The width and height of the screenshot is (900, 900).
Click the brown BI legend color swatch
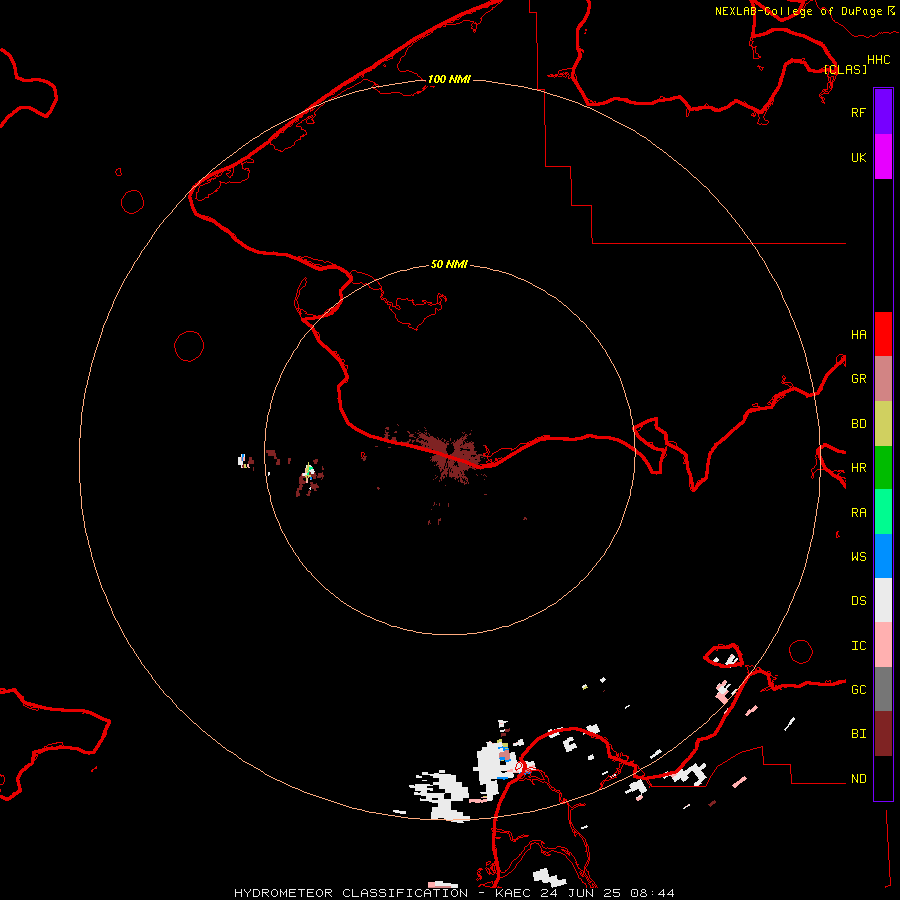[883, 734]
